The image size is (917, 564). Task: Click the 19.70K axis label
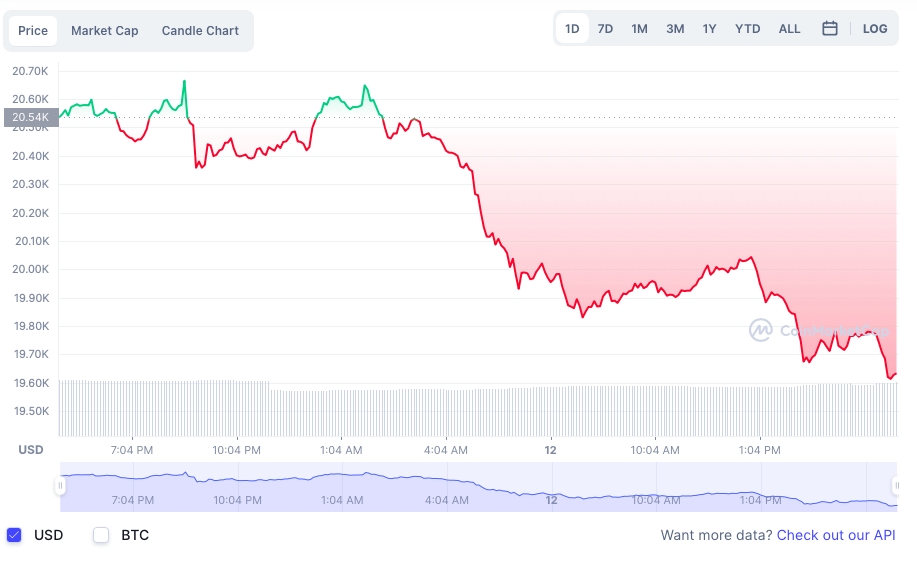pyautogui.click(x=31, y=354)
